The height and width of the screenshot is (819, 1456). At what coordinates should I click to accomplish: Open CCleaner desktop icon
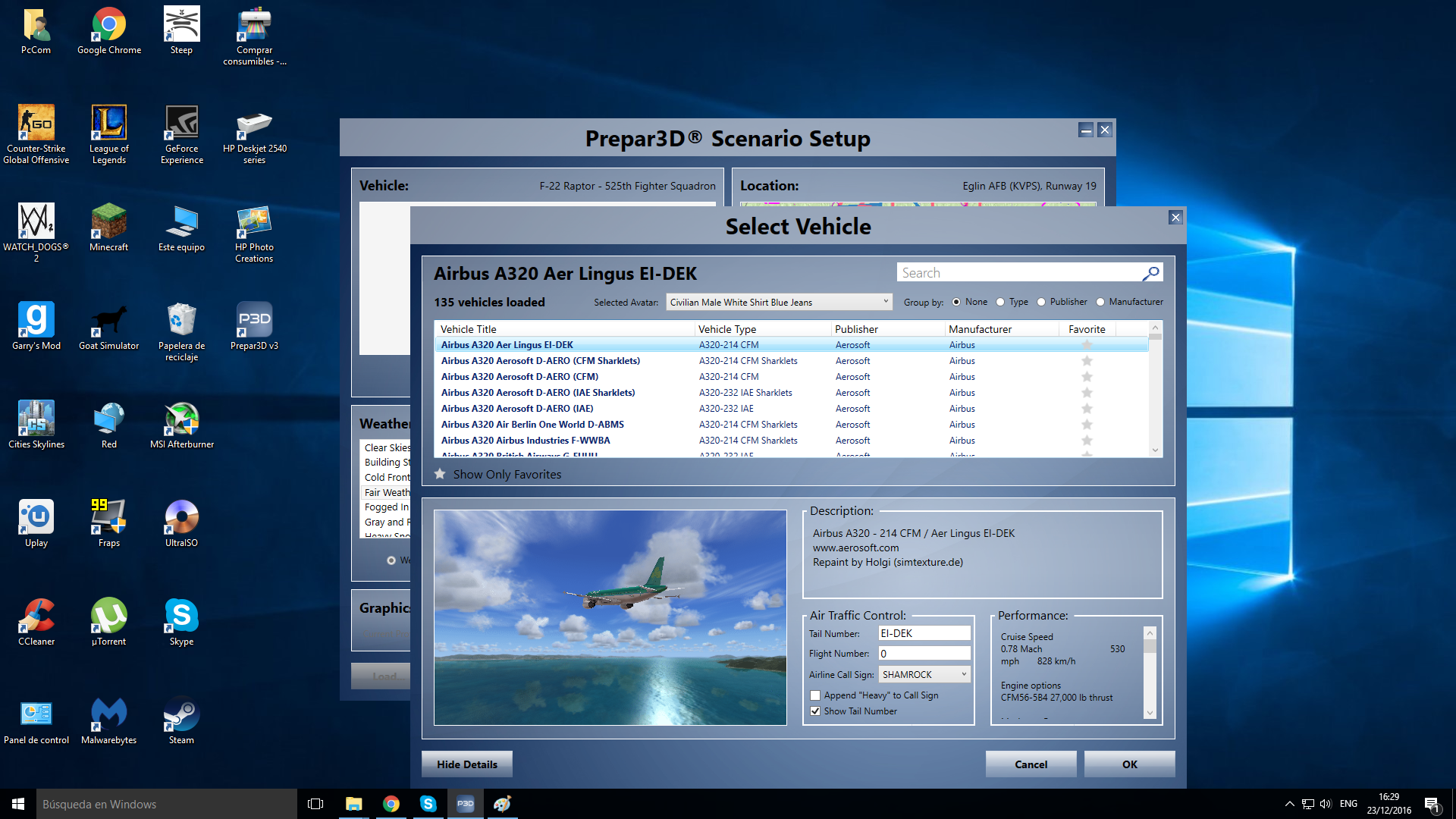click(x=36, y=622)
